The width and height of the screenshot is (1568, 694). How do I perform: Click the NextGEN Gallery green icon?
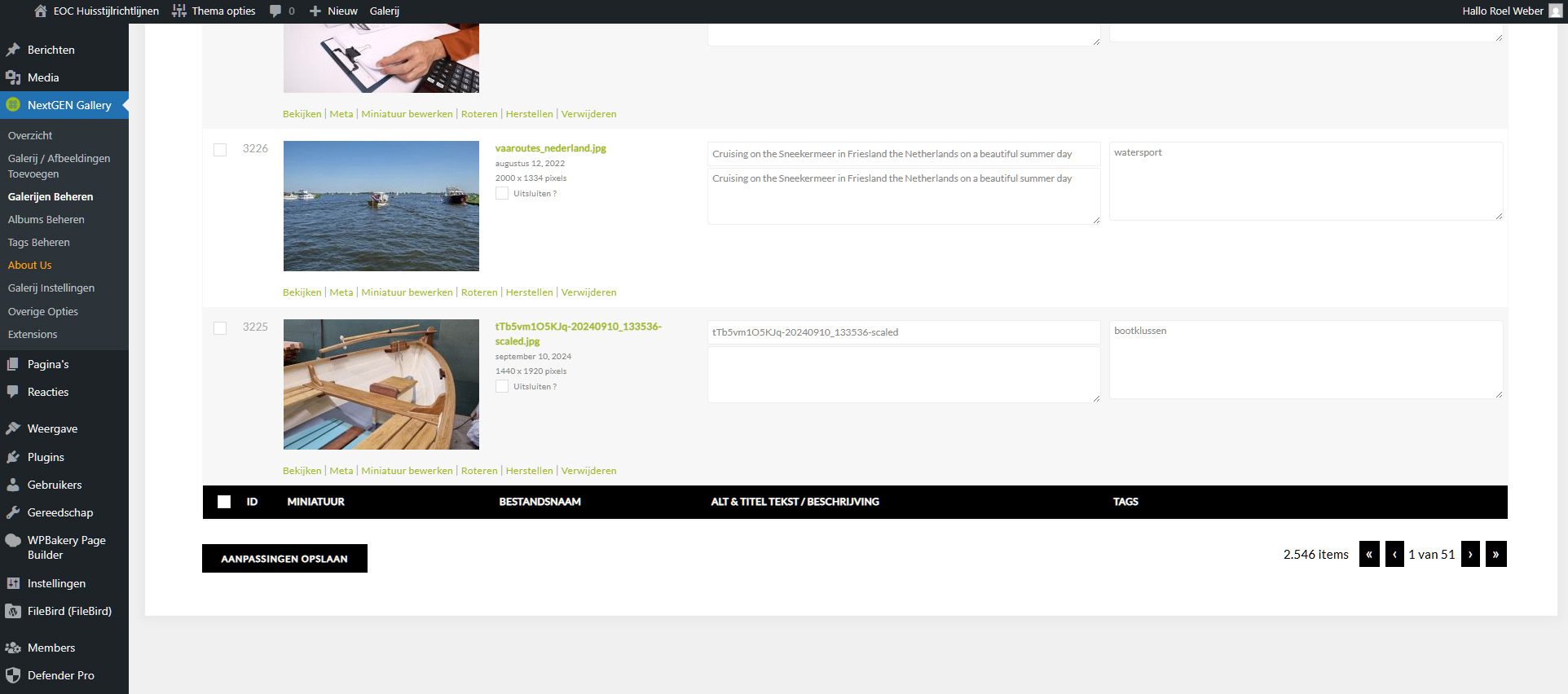(x=13, y=105)
